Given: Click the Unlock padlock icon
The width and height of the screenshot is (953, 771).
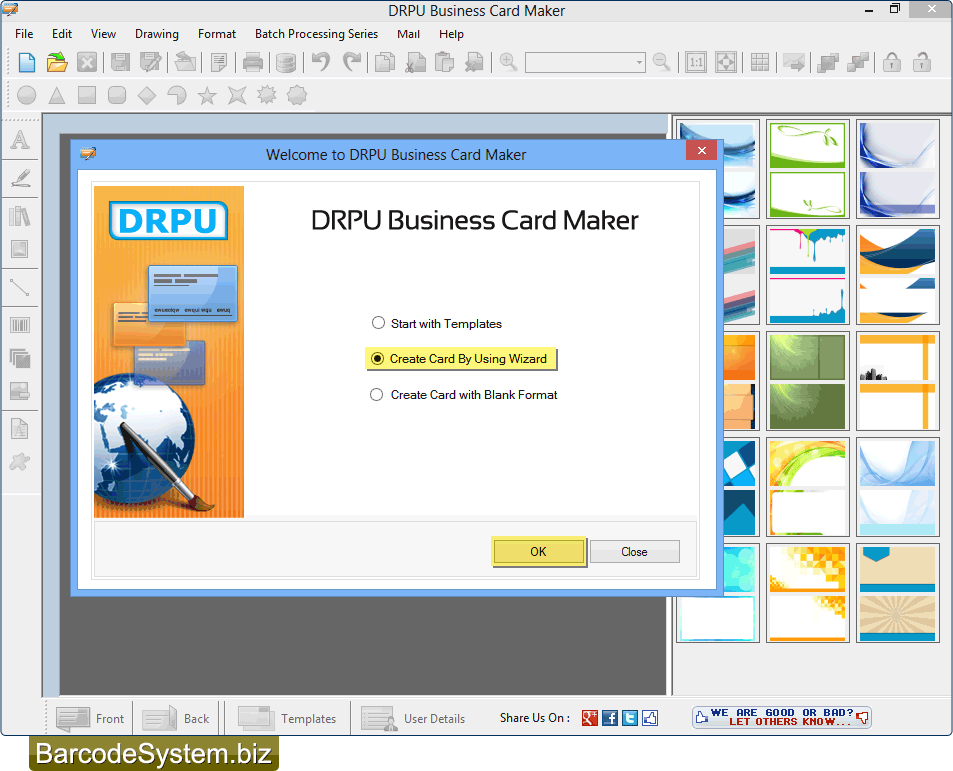Looking at the screenshot, I should pos(922,62).
